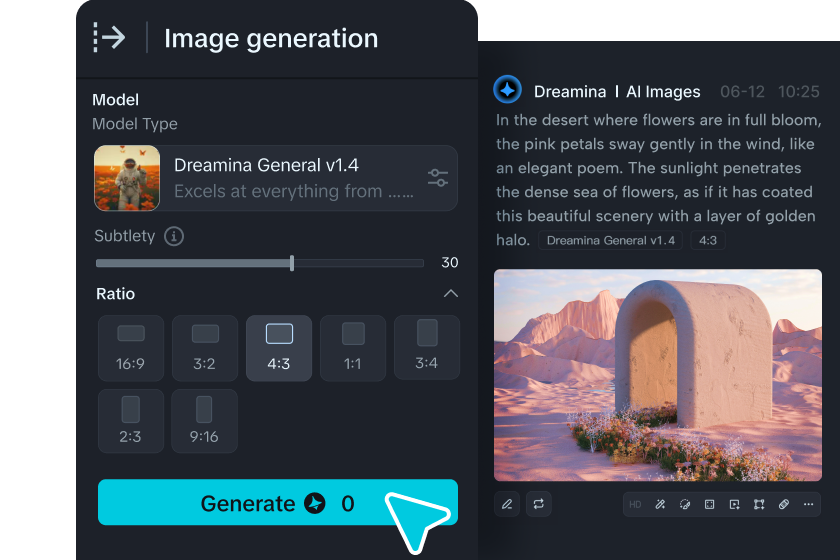This screenshot has width=840, height=560.
Task: Click the magic wand retouch icon
Action: tap(660, 504)
